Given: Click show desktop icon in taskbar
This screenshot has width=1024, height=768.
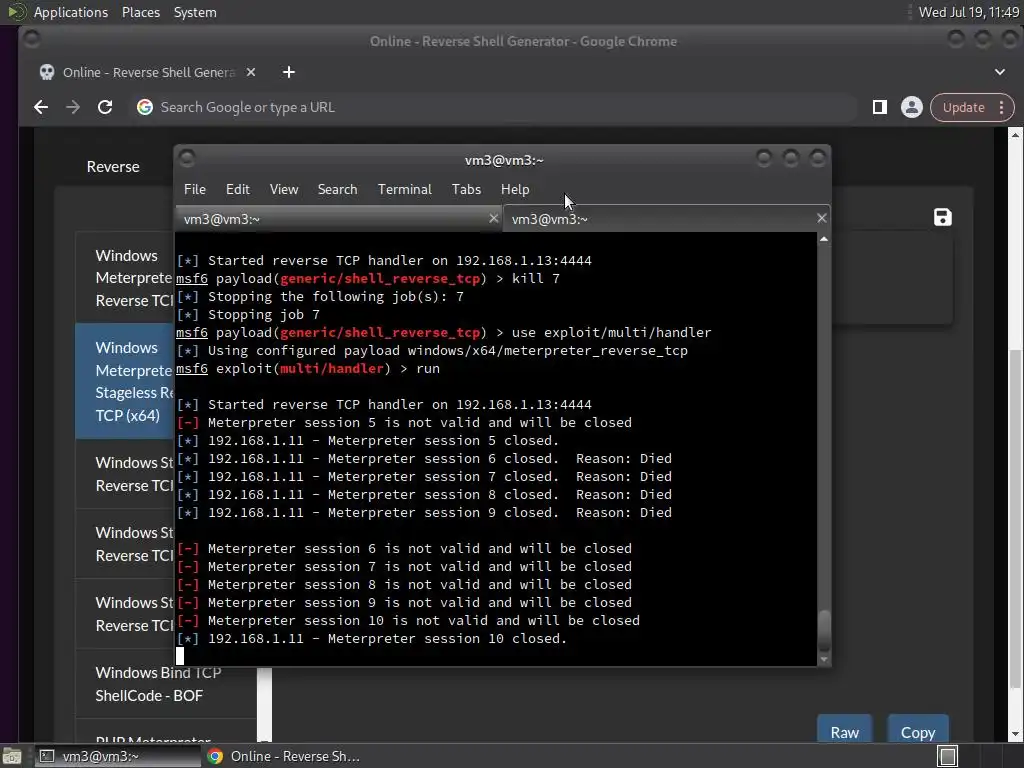Looking at the screenshot, I should pos(12,756).
